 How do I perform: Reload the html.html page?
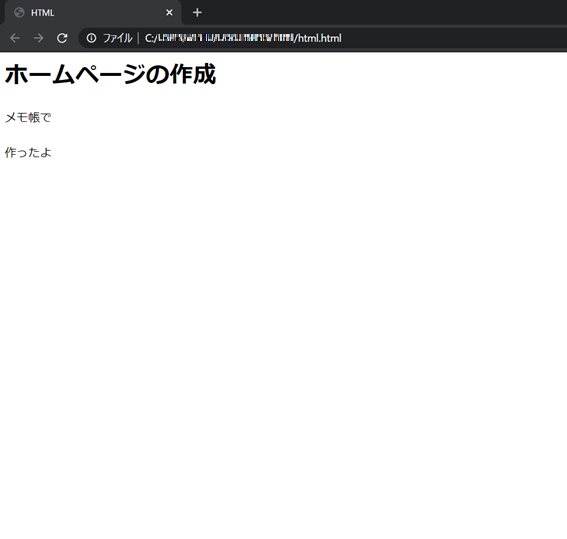point(62,38)
